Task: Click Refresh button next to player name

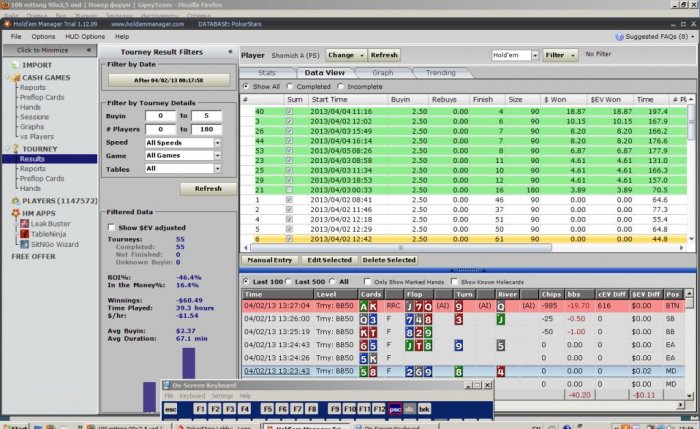Action: (x=384, y=55)
